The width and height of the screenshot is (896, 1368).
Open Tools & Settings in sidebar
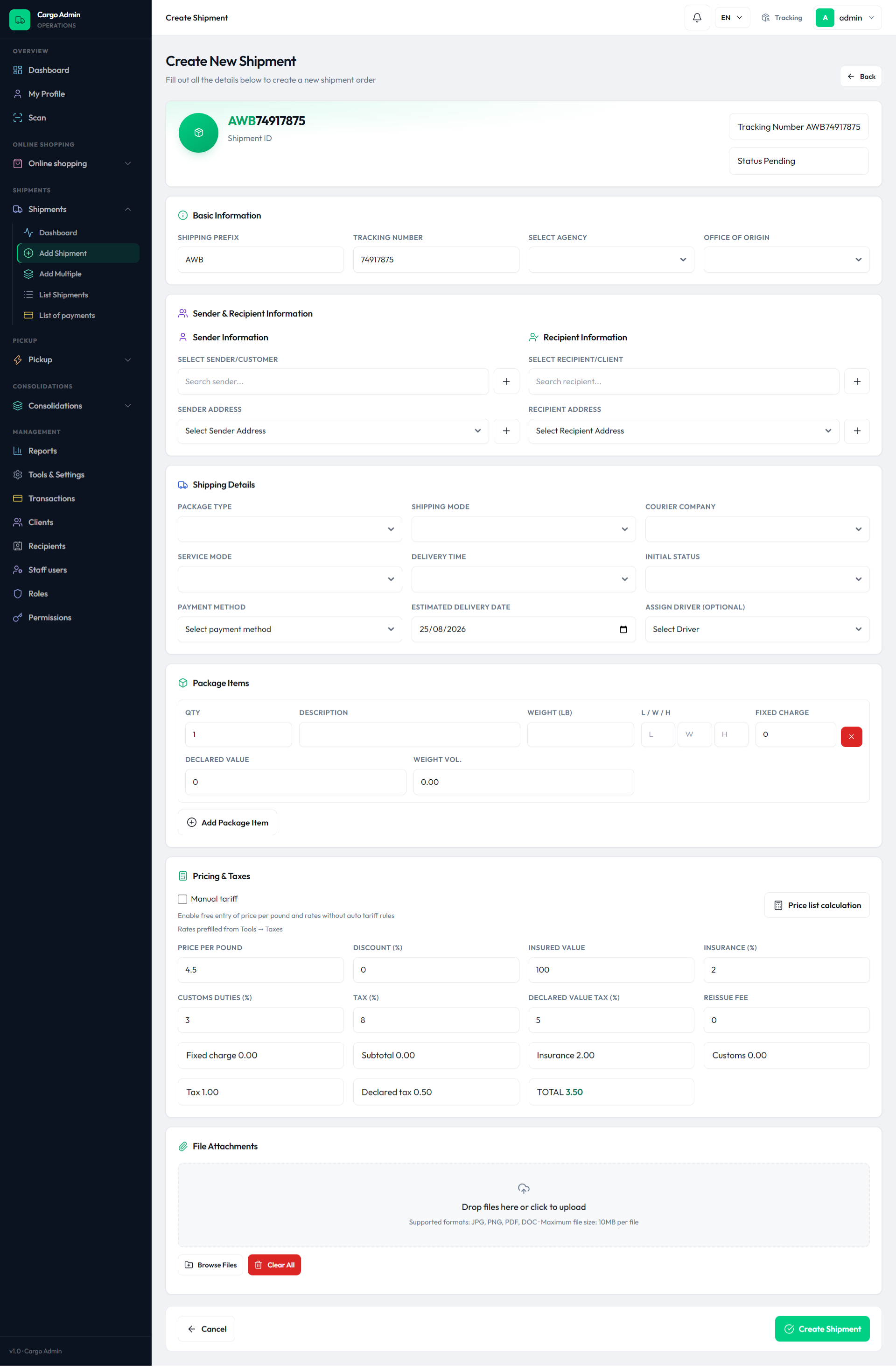tap(76, 475)
